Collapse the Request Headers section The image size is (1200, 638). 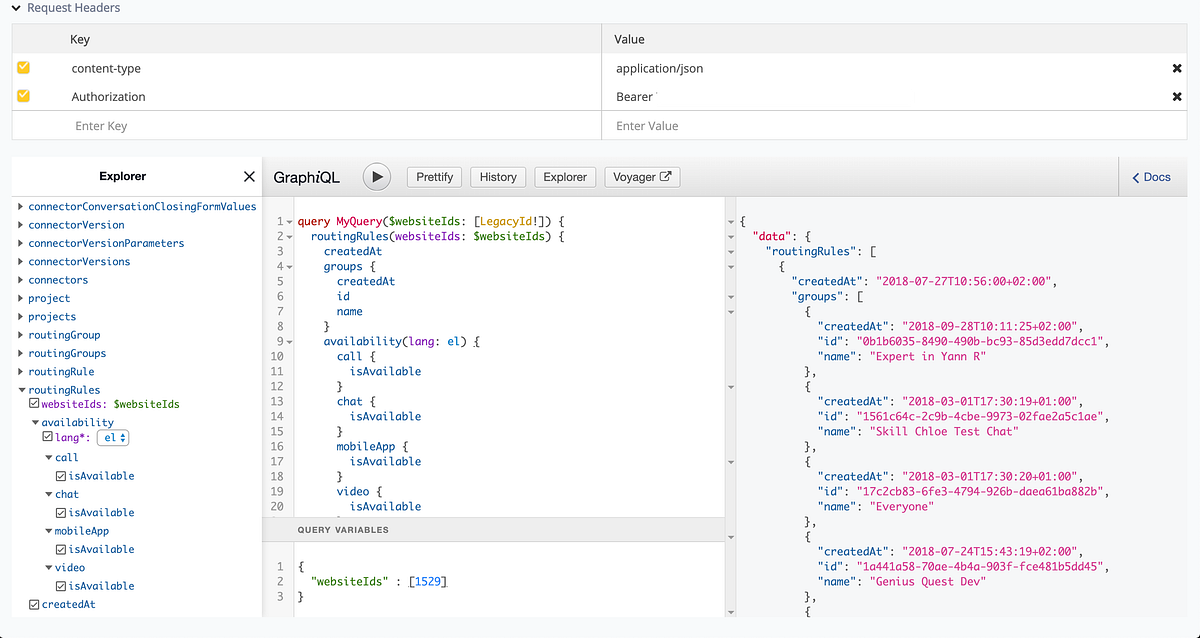tap(15, 7)
